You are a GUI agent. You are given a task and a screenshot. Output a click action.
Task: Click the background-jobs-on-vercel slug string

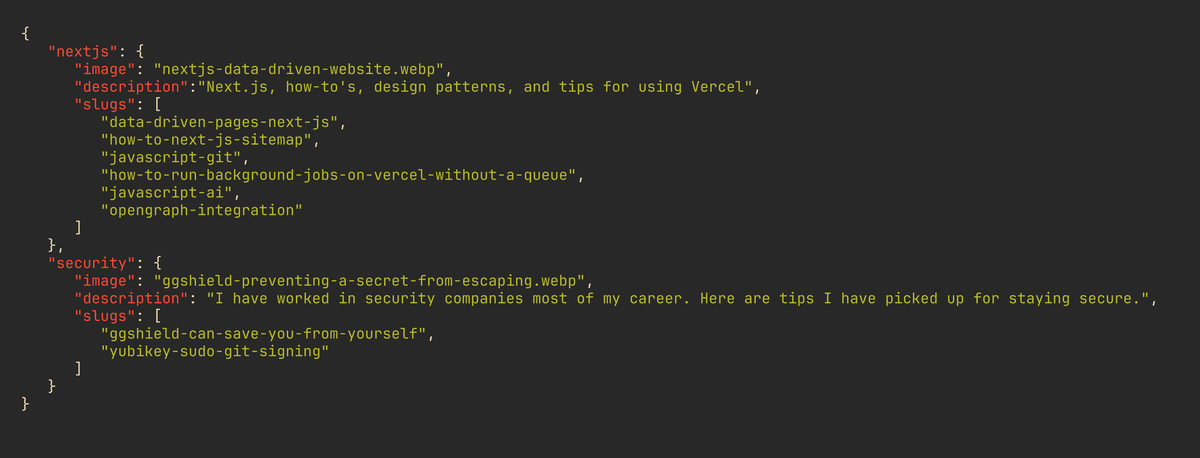[340, 175]
